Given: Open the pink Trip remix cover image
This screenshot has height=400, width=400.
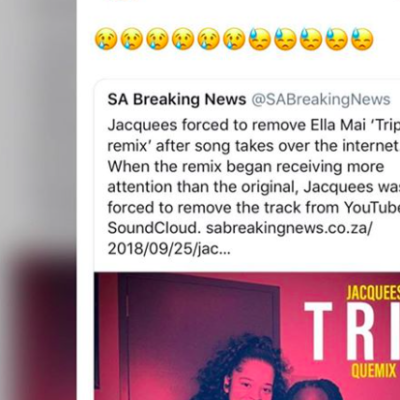Looking at the screenshot, I should coord(247,336).
